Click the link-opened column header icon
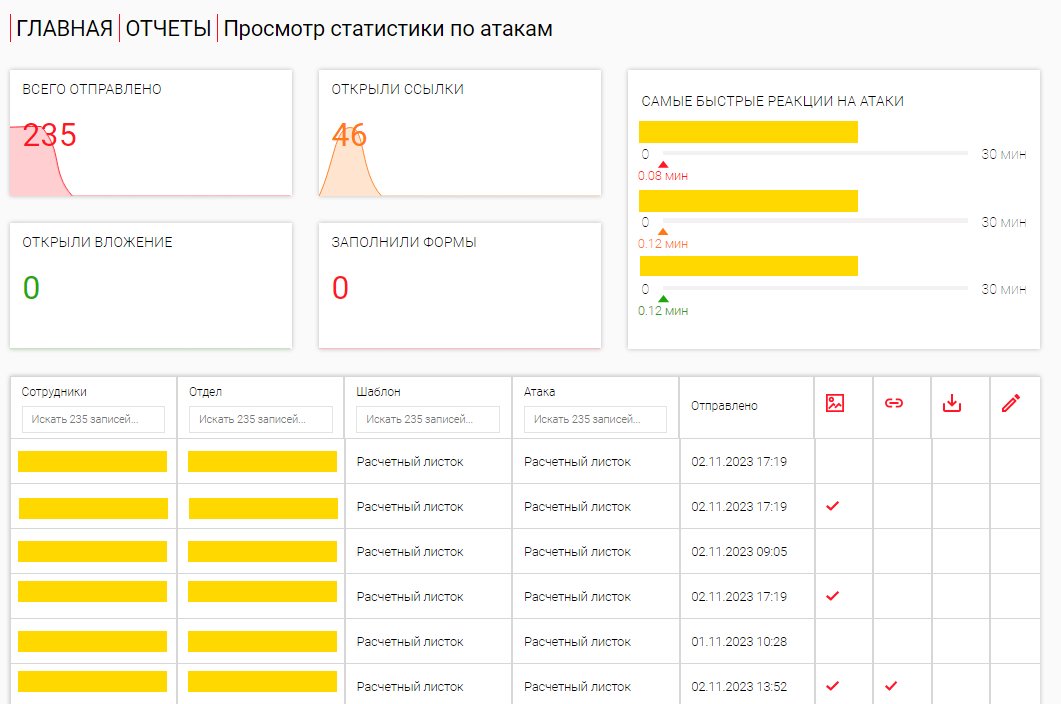The height and width of the screenshot is (704, 1061). click(x=894, y=403)
